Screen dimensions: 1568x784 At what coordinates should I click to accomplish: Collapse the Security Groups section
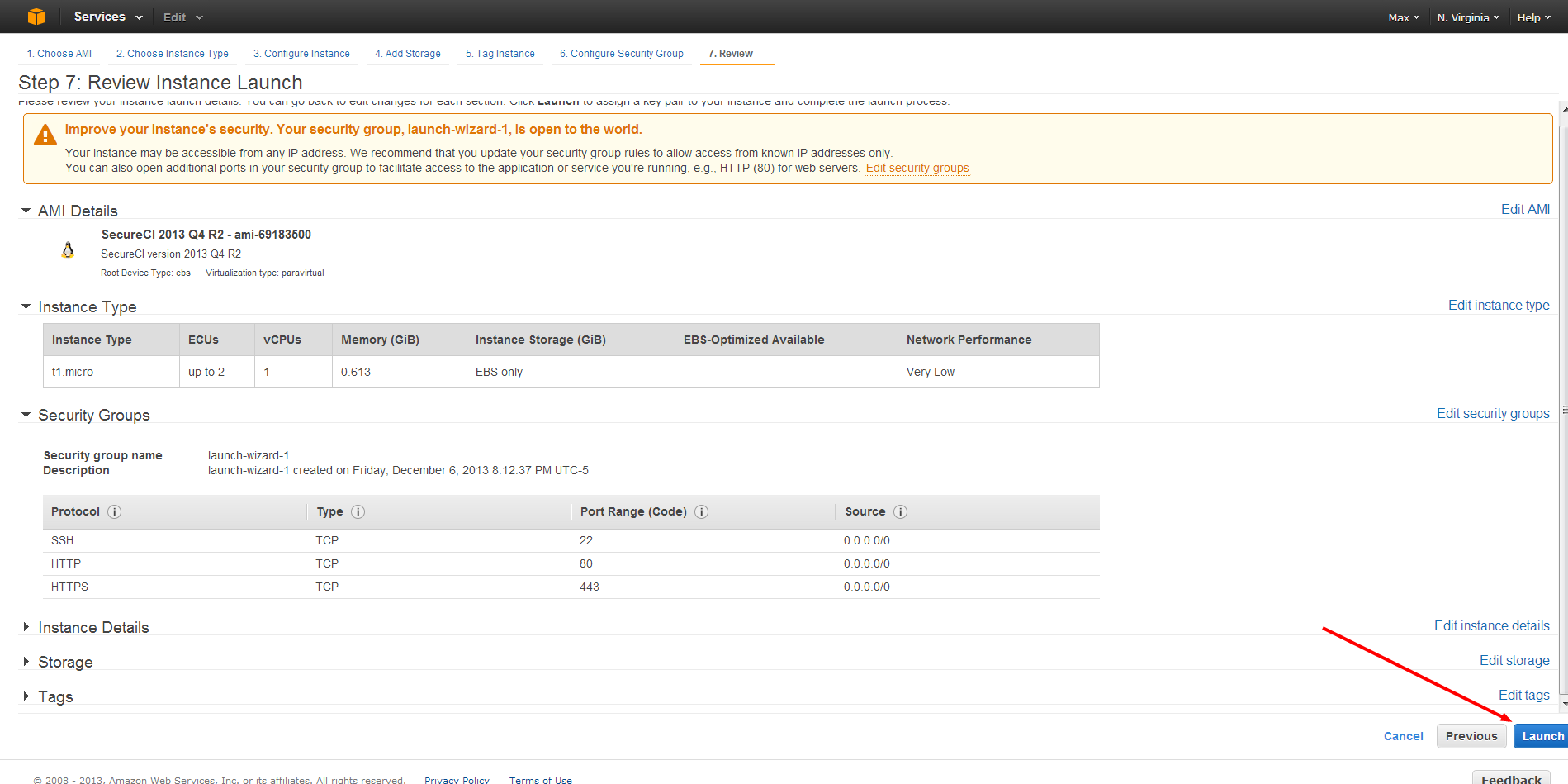click(x=26, y=415)
